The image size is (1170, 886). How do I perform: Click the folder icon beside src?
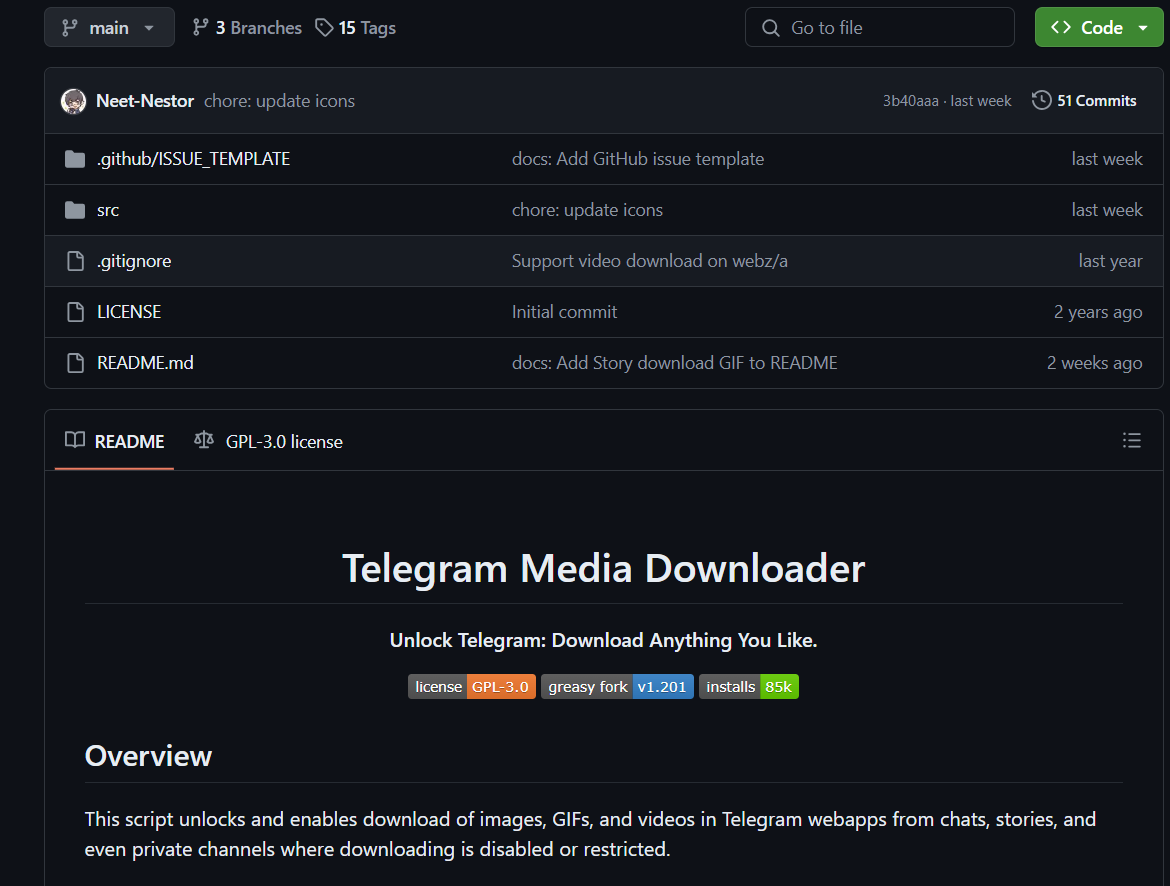75,209
